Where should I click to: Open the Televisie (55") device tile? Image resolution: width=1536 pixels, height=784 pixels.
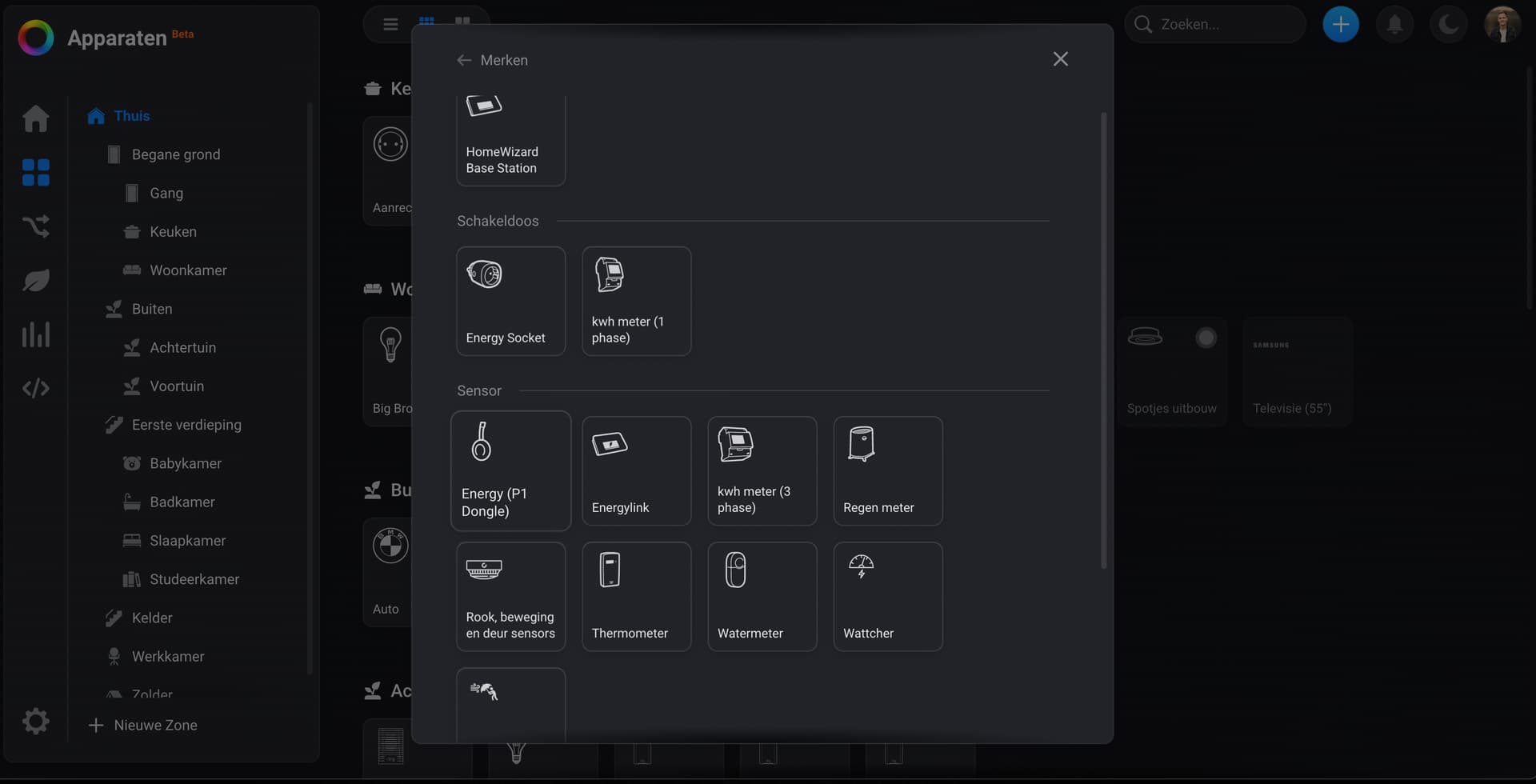coord(1298,371)
